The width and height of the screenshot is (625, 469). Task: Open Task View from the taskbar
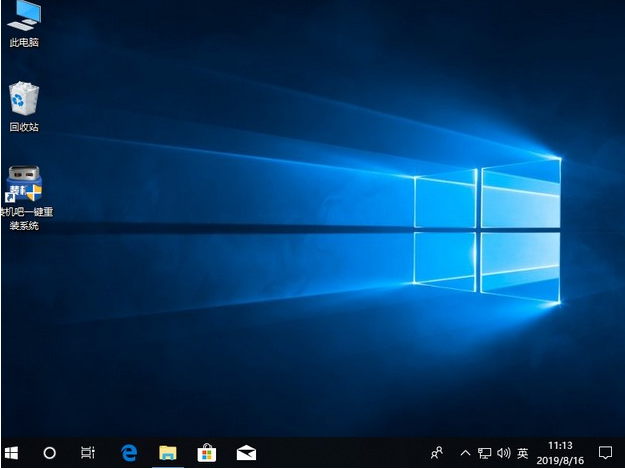point(88,453)
